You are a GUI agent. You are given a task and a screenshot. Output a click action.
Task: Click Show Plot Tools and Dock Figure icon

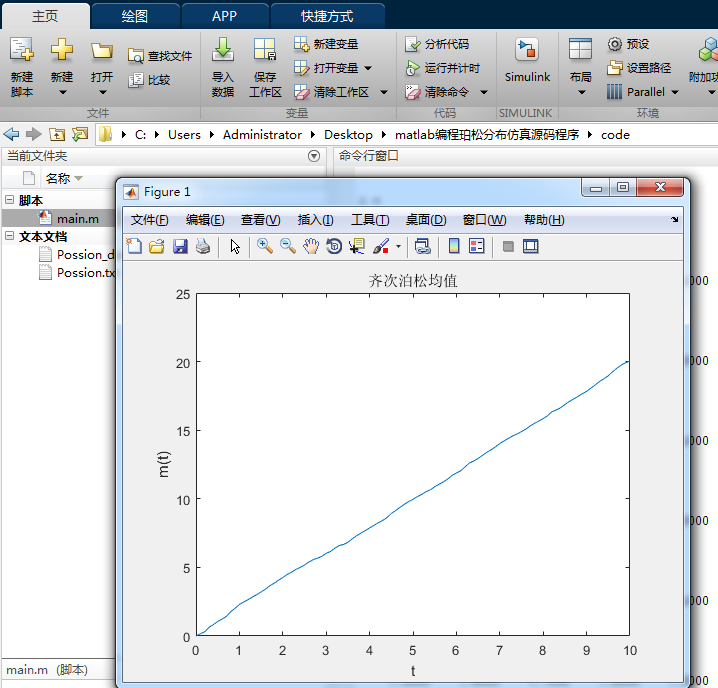[x=530, y=246]
